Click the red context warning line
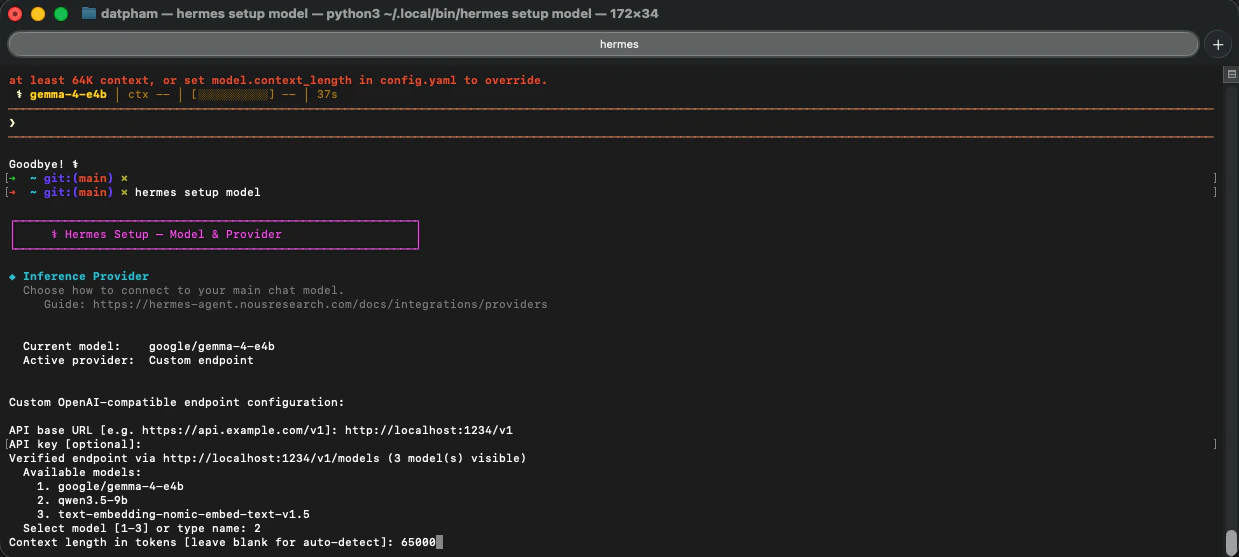The height and width of the screenshot is (557, 1239). [278, 80]
